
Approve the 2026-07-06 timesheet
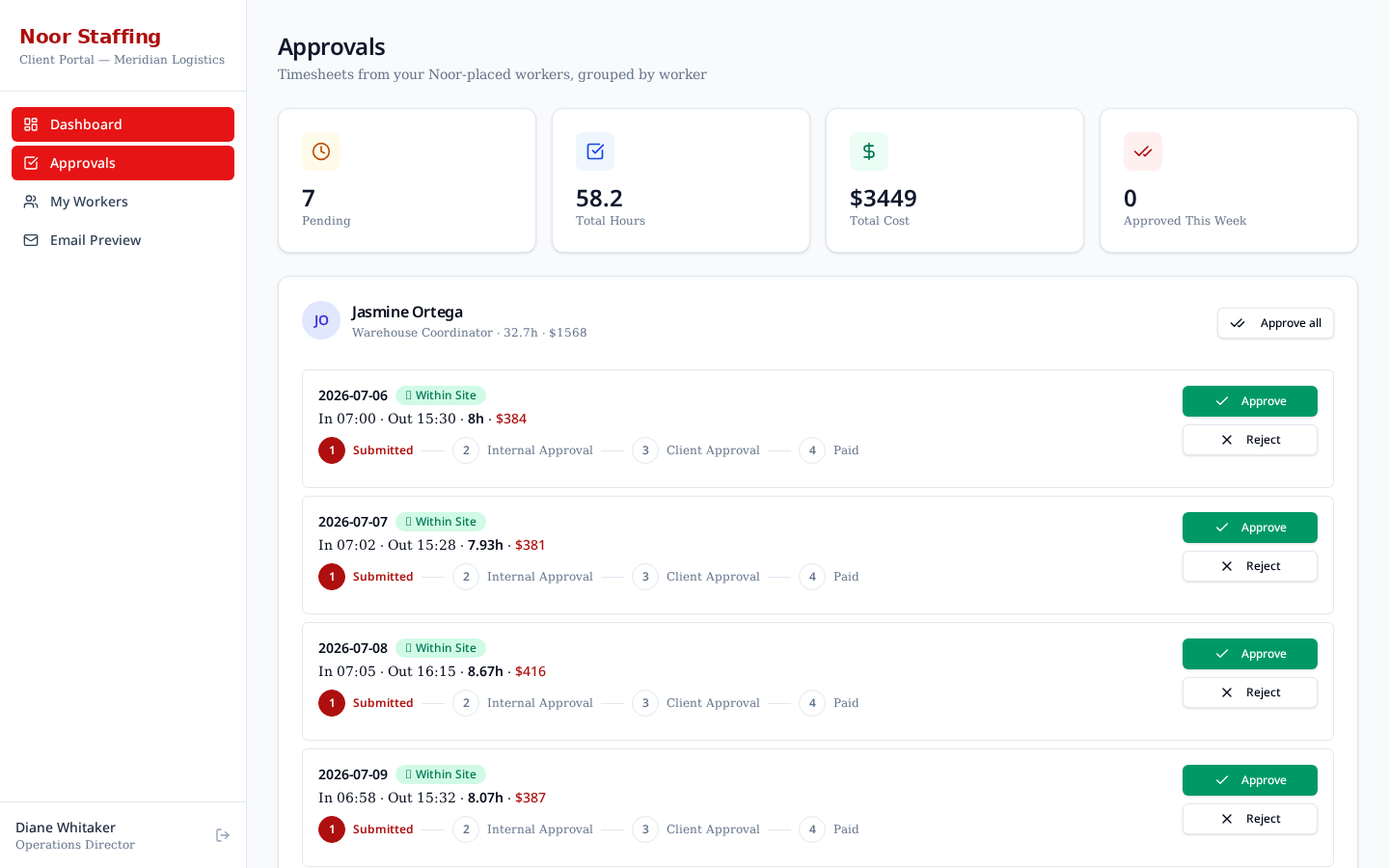click(1250, 401)
